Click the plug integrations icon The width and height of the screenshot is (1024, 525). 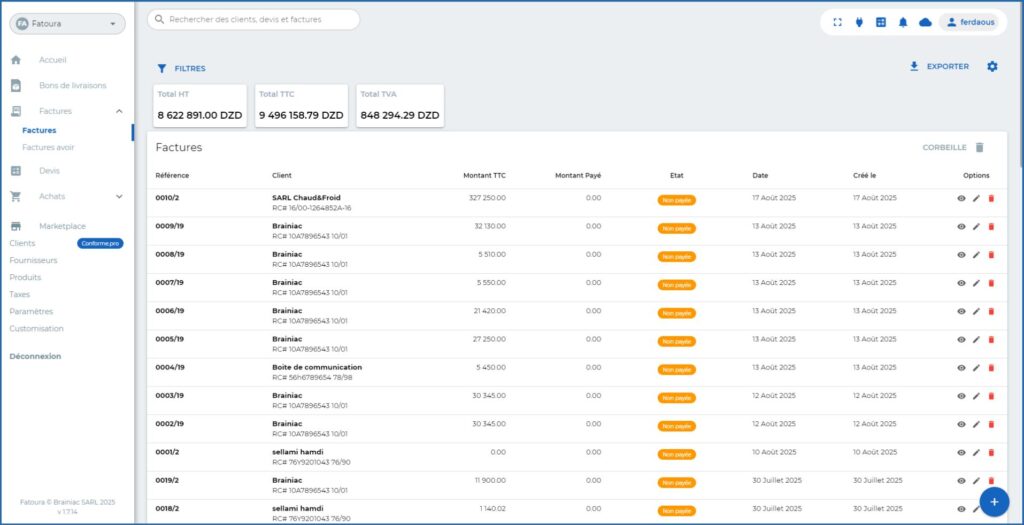click(x=859, y=22)
